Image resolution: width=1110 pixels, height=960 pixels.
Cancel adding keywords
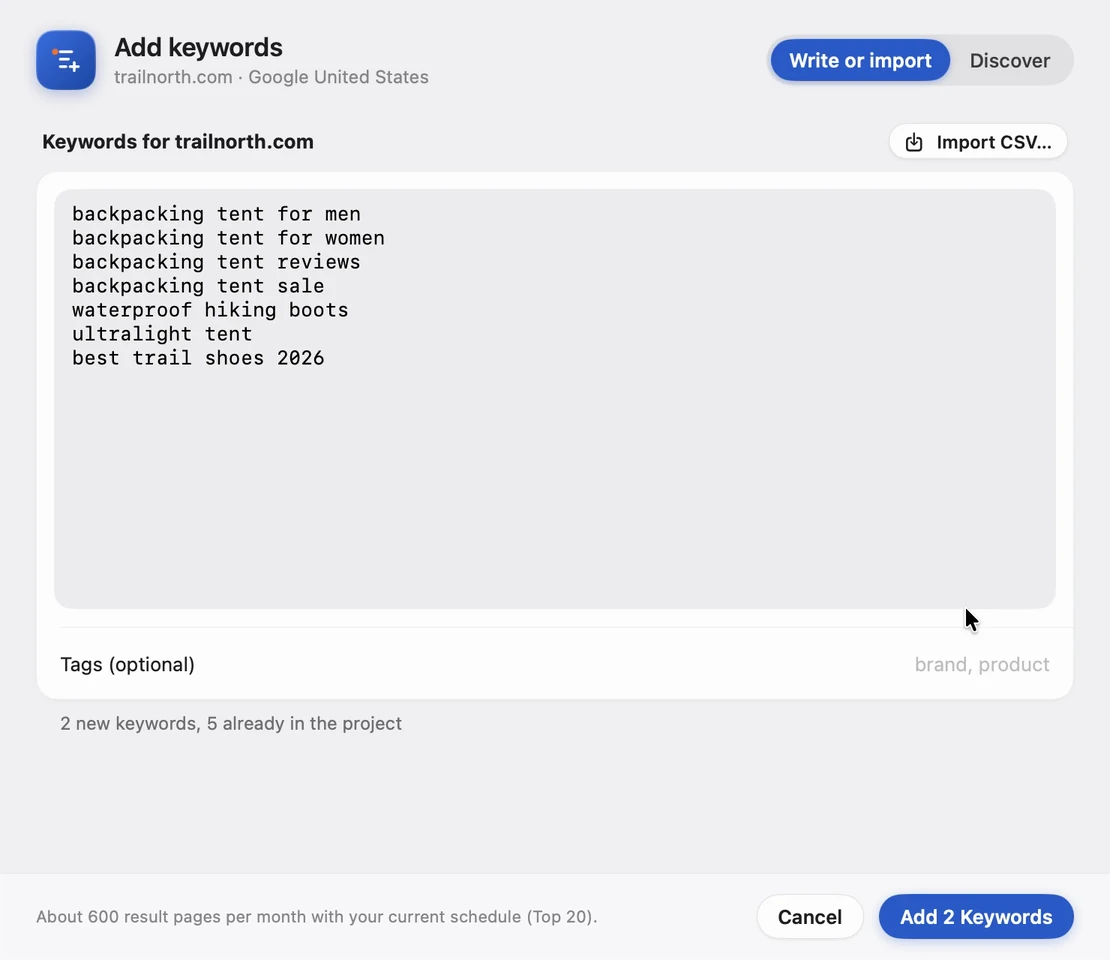click(809, 917)
